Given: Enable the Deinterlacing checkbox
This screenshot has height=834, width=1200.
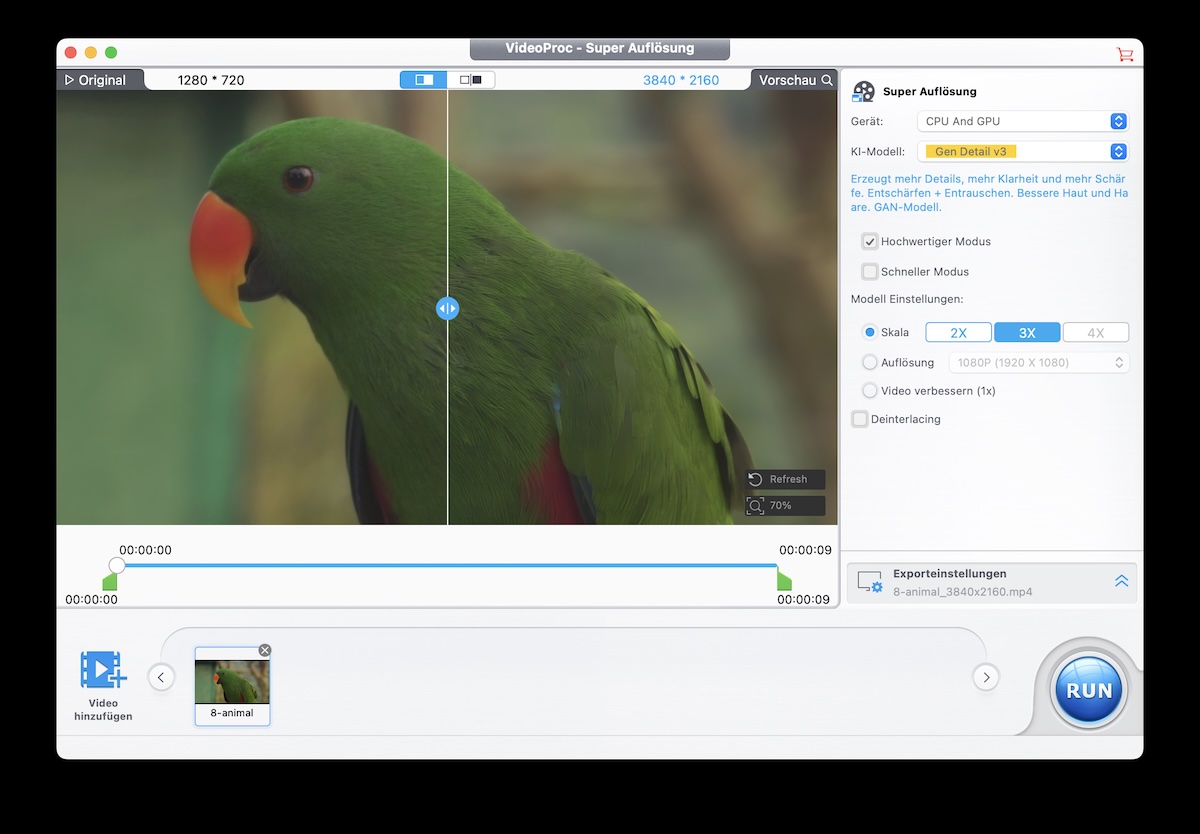Looking at the screenshot, I should point(860,419).
